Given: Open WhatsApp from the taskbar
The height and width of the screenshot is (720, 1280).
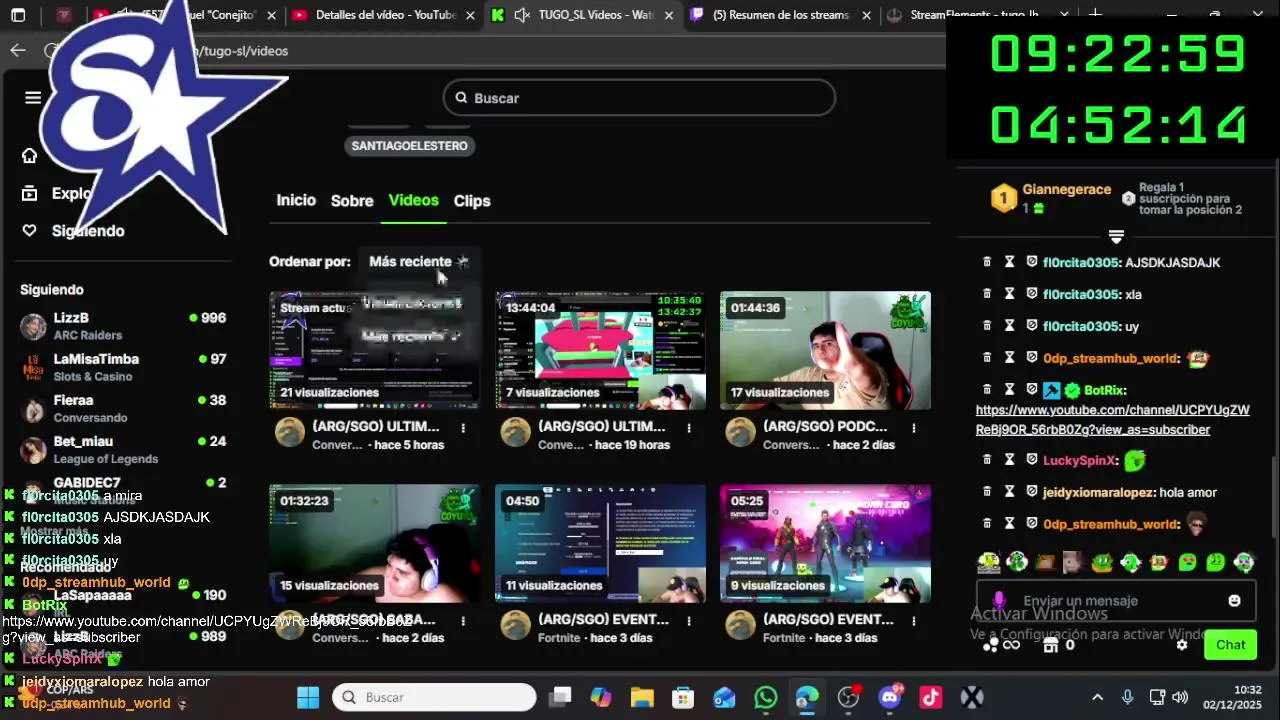Looking at the screenshot, I should 766,697.
